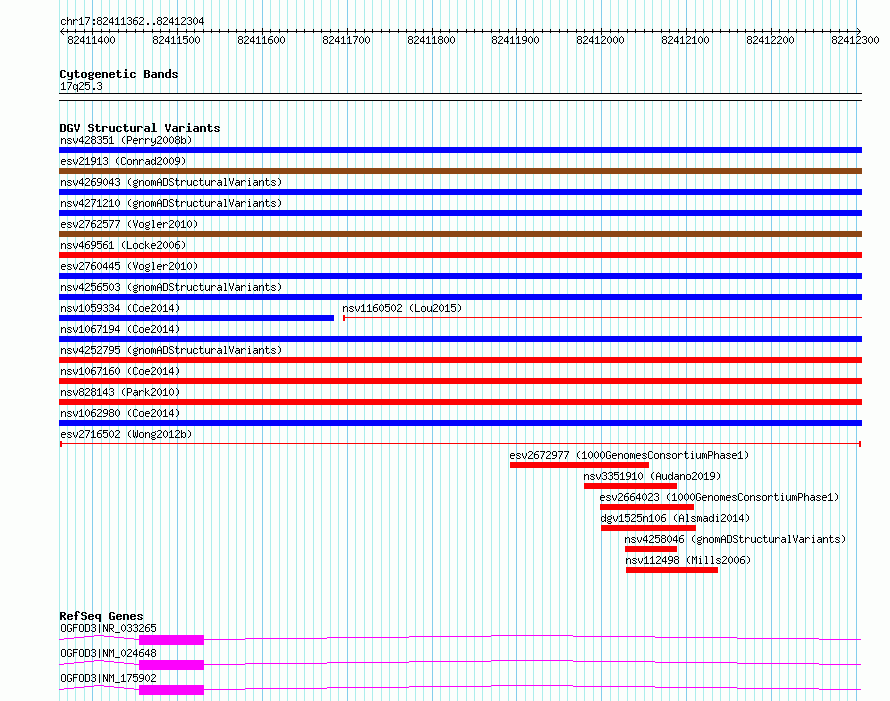Click chr17:82411362..82412304 coordinate text
The height and width of the screenshot is (701, 890).
(132, 21)
